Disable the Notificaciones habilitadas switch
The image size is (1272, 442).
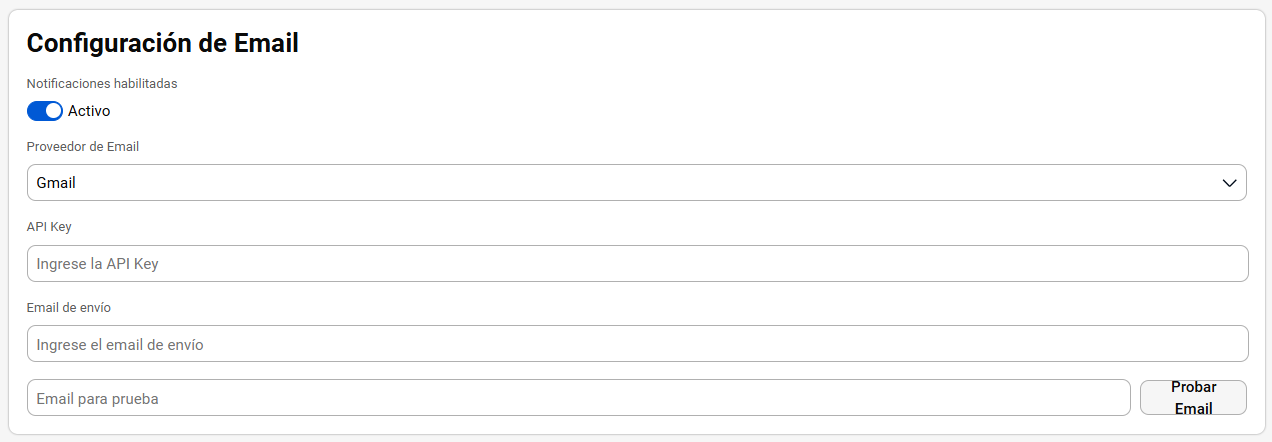tap(45, 111)
